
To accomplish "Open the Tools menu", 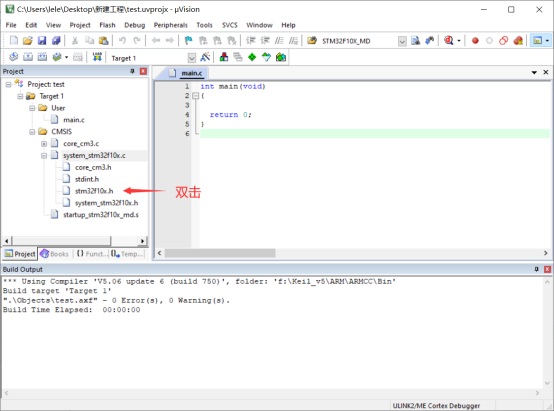I will (204, 25).
